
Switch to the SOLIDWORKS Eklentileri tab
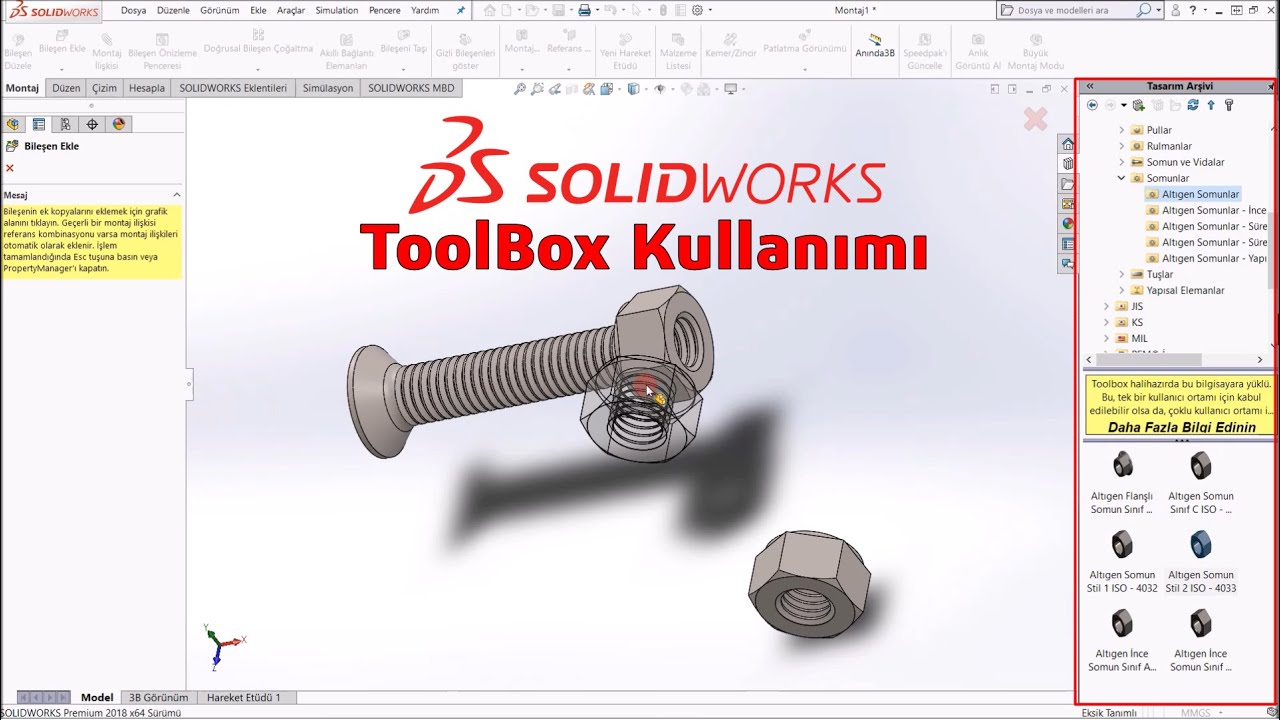233,88
